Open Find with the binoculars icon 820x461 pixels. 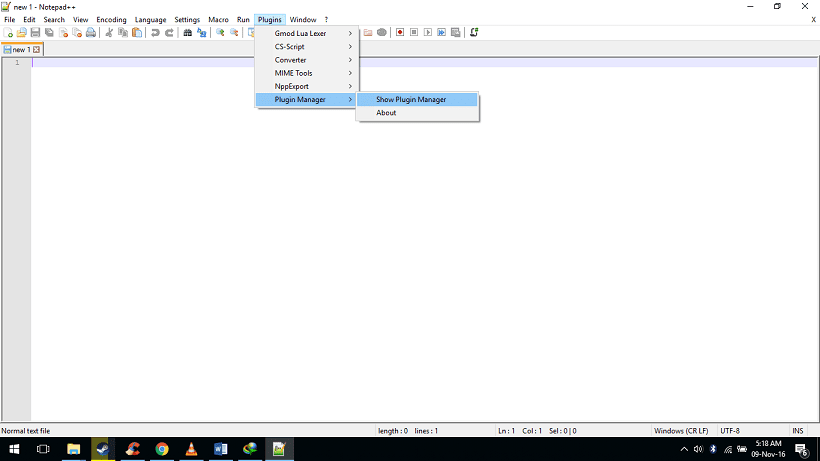click(x=187, y=33)
